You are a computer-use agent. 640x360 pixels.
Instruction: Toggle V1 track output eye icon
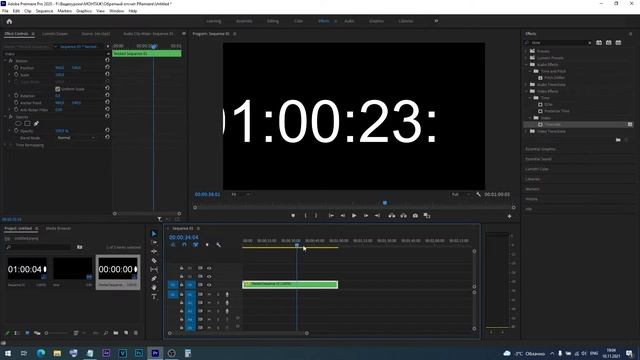(209, 285)
